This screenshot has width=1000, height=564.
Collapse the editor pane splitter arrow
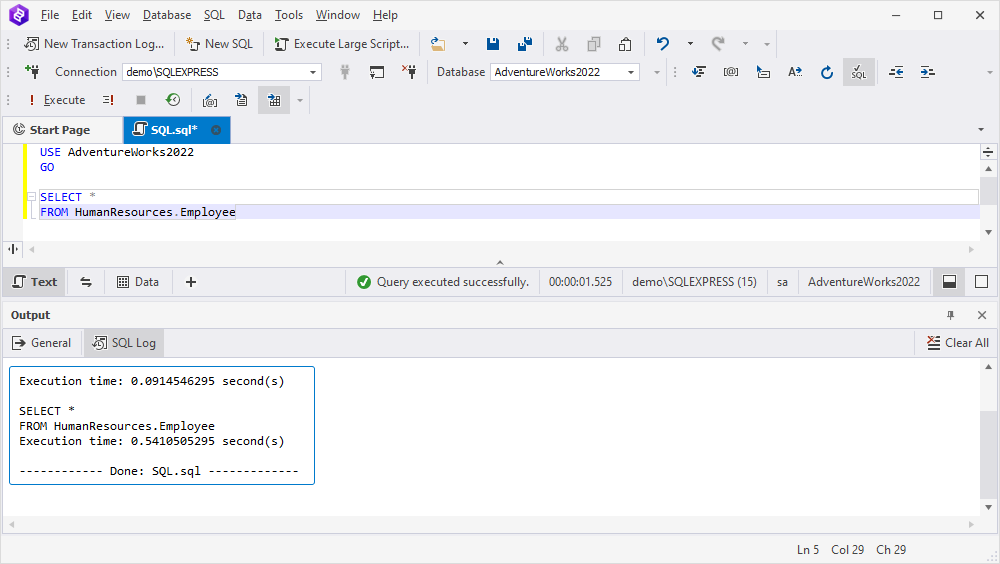click(x=500, y=262)
